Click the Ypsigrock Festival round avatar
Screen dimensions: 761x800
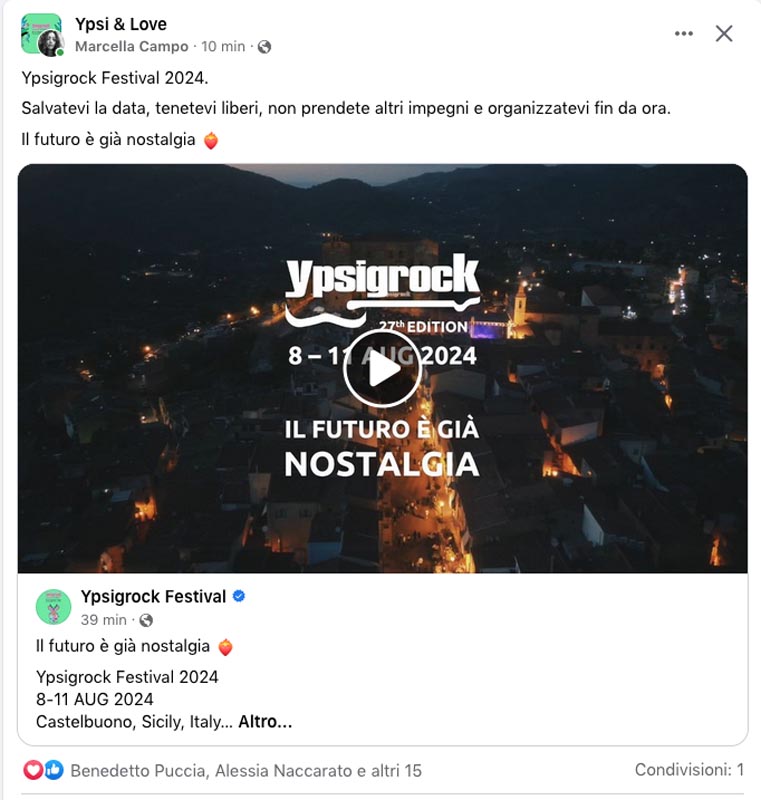(54, 607)
